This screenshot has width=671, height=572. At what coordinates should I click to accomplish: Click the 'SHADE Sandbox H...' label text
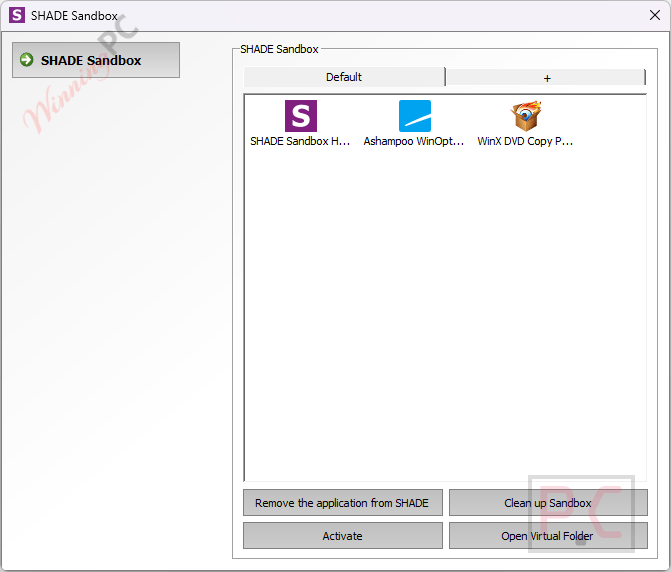(300, 141)
